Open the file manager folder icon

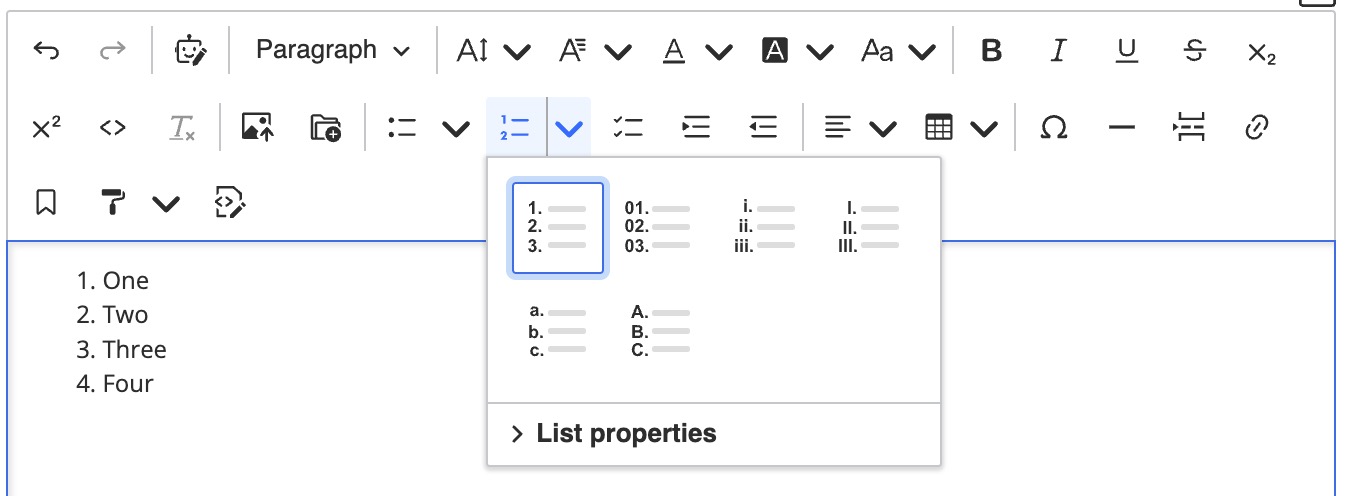click(325, 128)
